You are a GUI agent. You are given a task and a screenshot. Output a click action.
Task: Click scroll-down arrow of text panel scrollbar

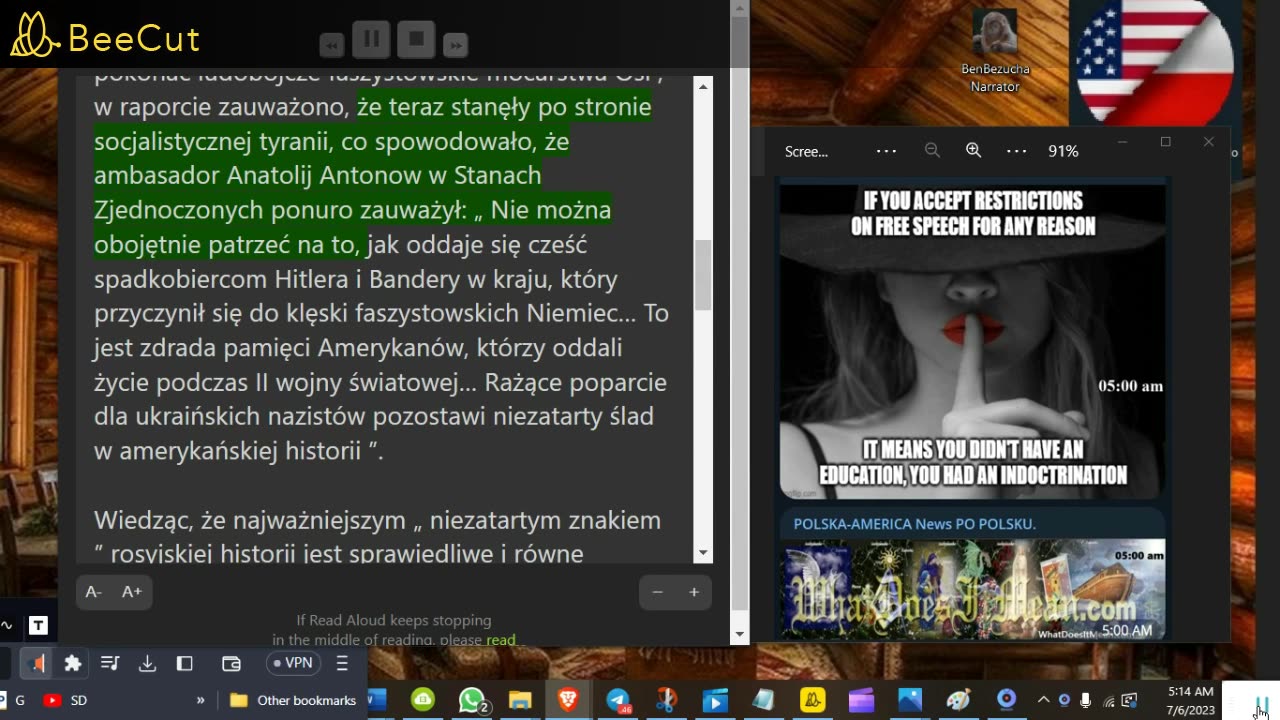click(703, 553)
